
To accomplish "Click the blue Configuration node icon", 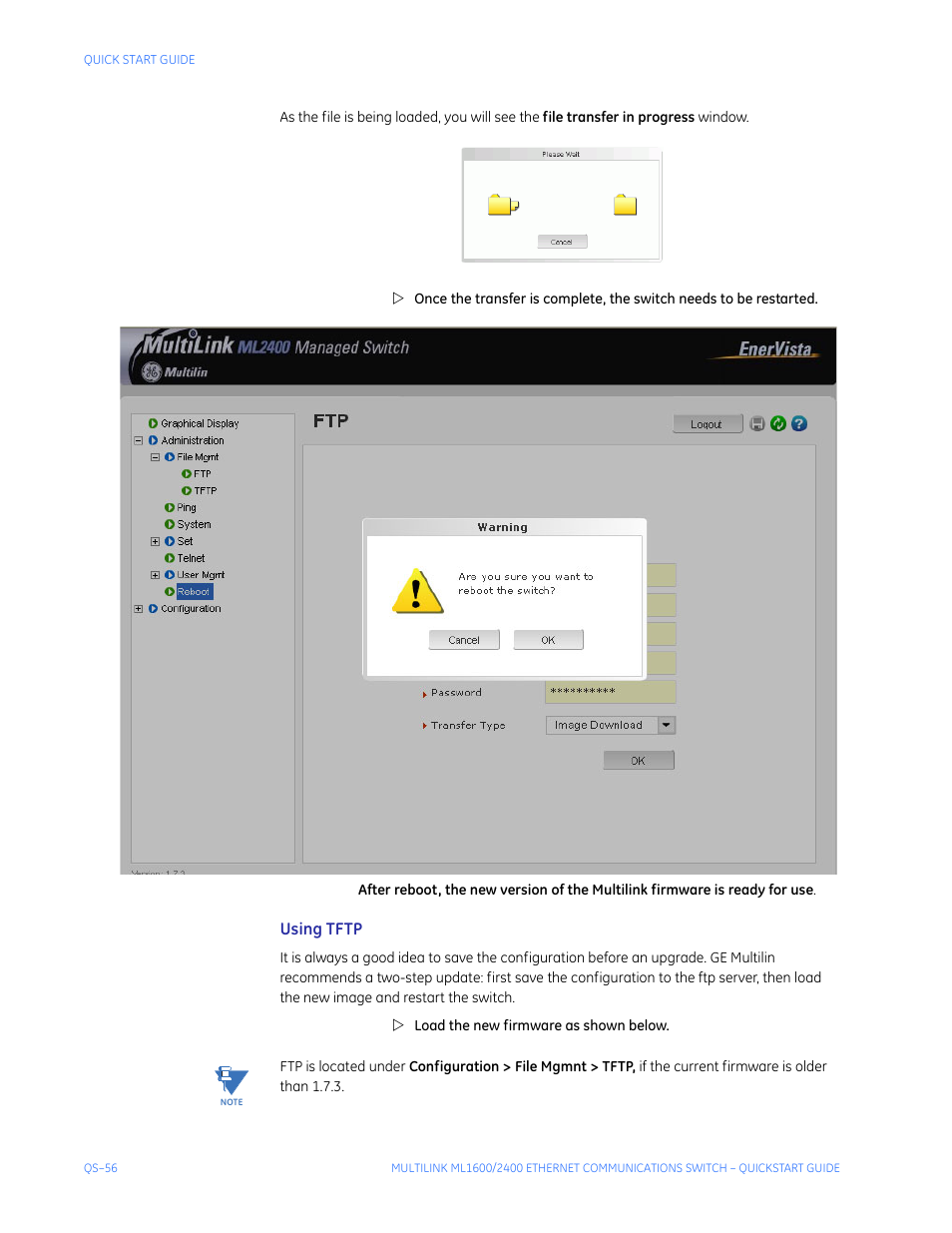I will tap(153, 609).
